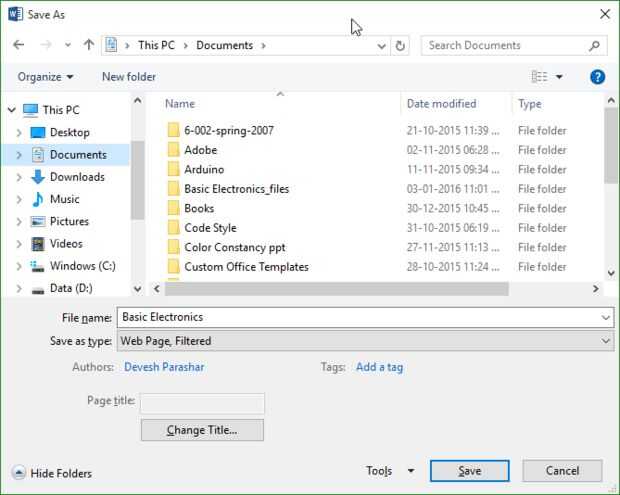Open the File name history dropdown arrow

click(x=606, y=317)
